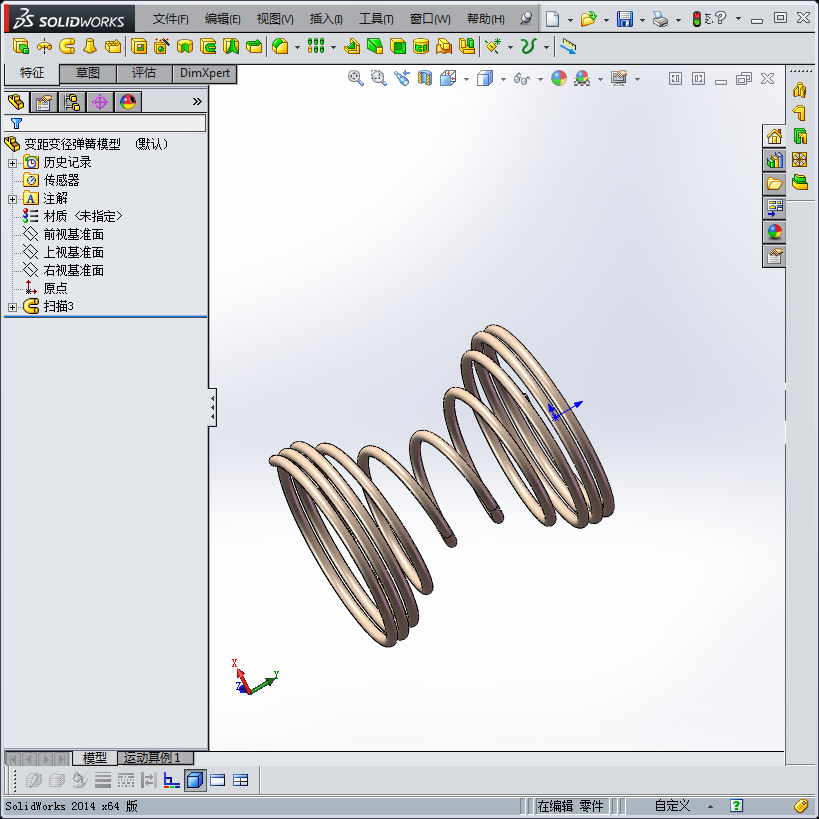The image size is (819, 819).
Task: Open Reference Geometry dropdown arrow
Action: (x=510, y=48)
